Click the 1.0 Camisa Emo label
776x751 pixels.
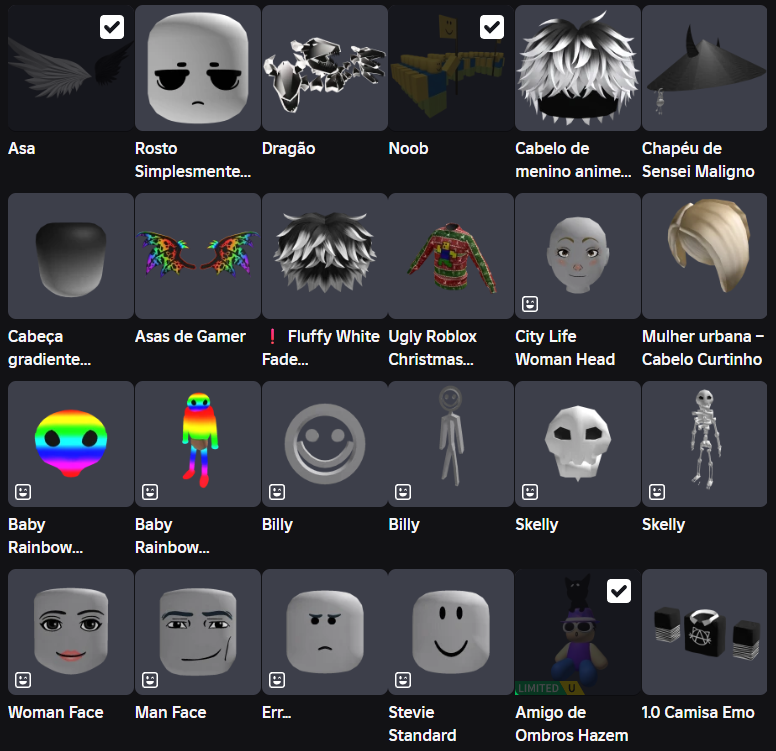click(x=698, y=712)
